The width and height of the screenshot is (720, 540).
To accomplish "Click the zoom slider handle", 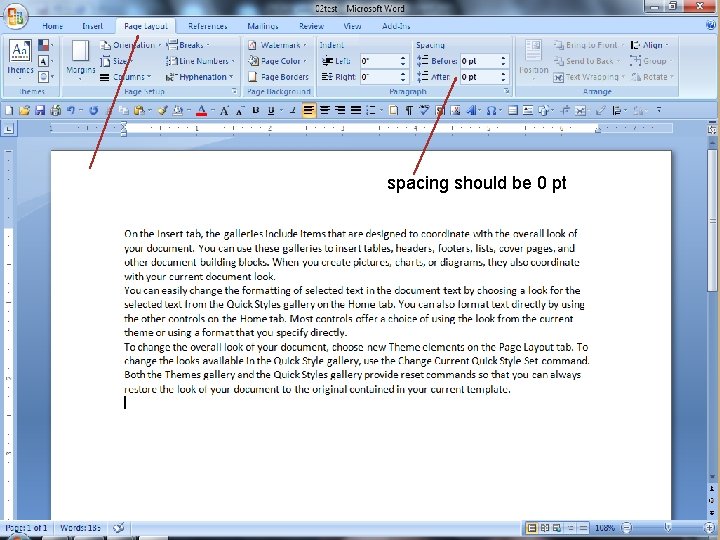I will 668,528.
